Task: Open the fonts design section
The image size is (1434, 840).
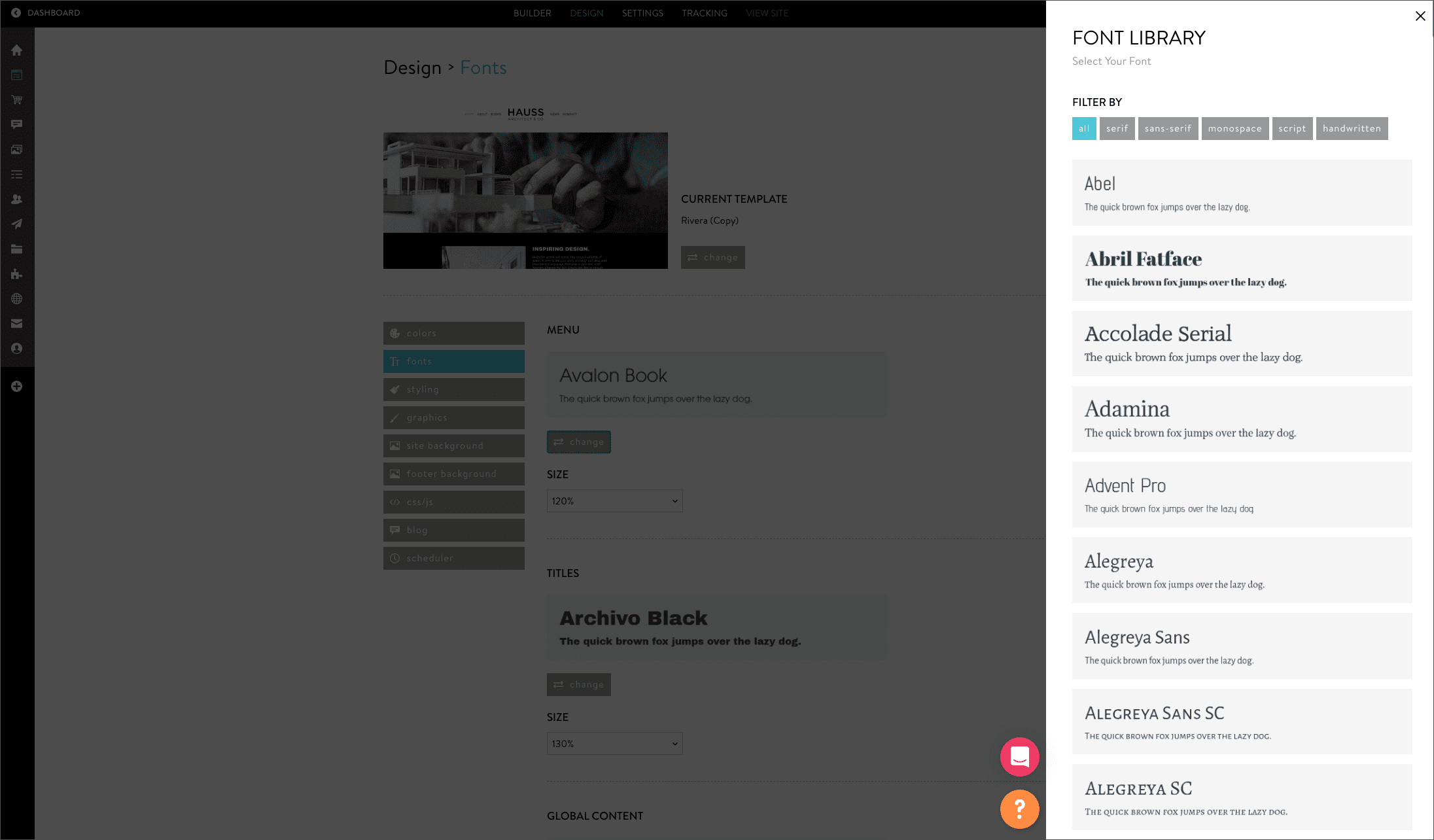Action: click(453, 361)
